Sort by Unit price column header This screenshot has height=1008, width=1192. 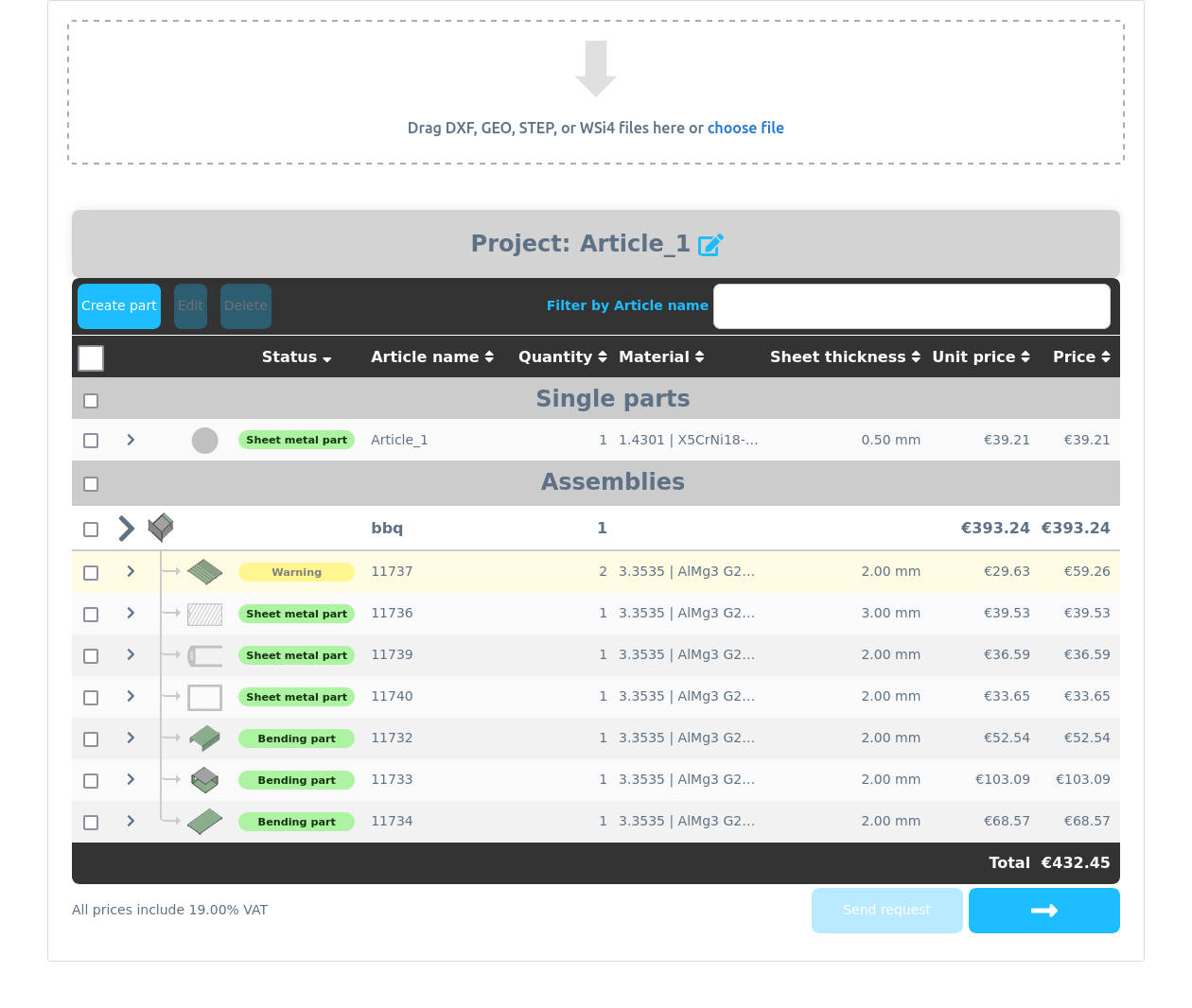981,357
